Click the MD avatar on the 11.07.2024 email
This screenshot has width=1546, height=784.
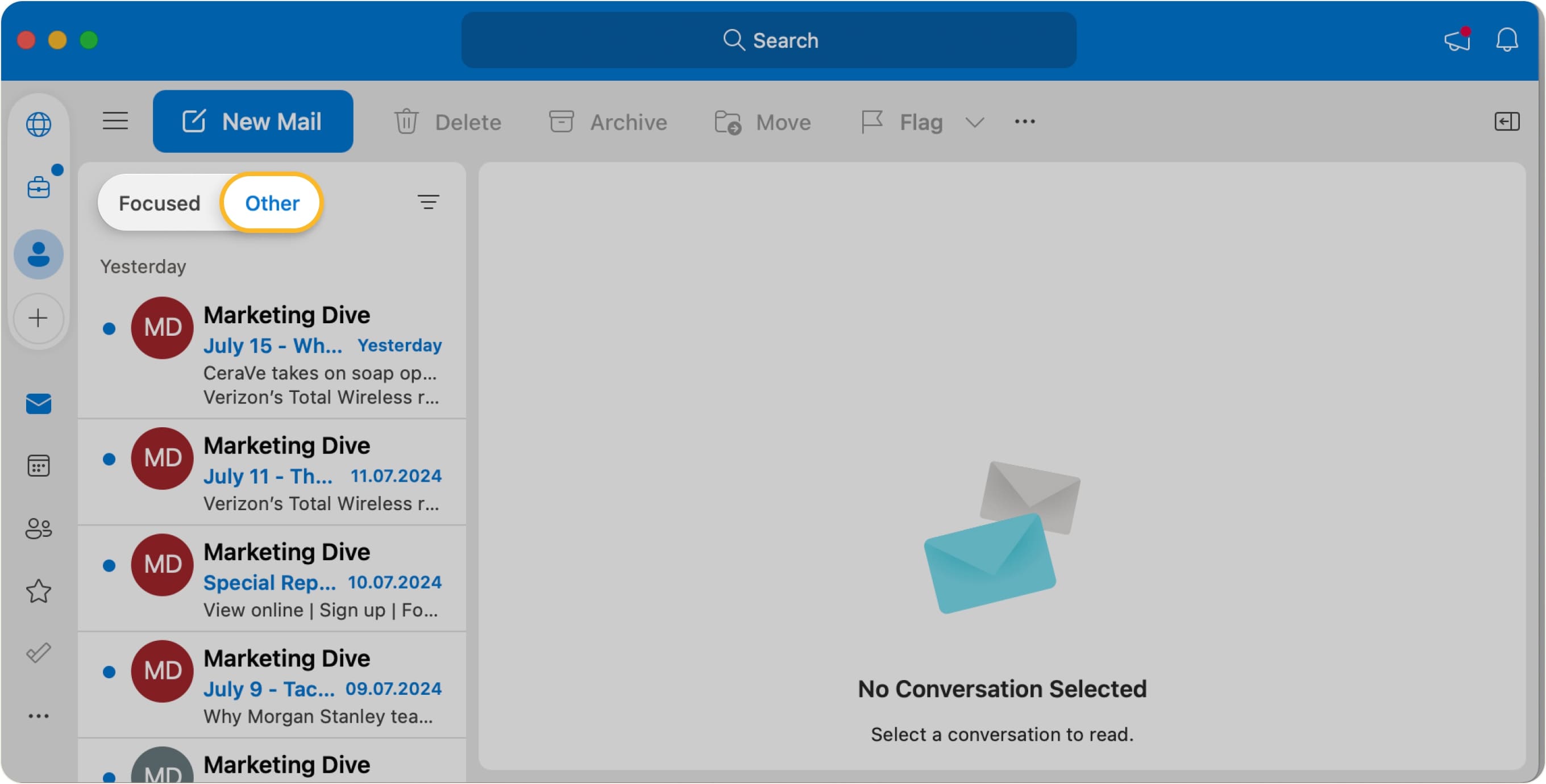coord(162,458)
